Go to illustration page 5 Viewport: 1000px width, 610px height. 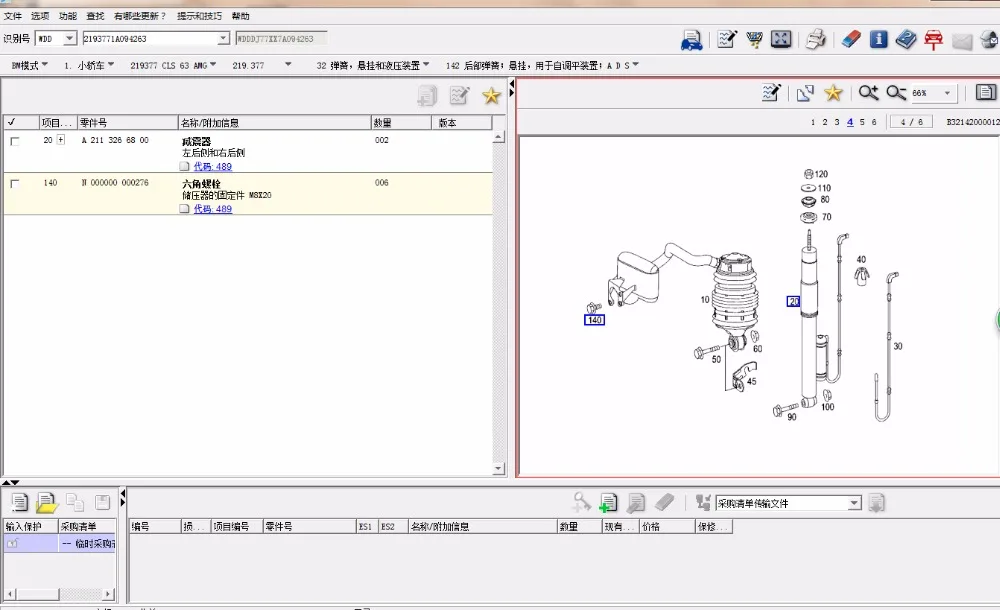[862, 122]
